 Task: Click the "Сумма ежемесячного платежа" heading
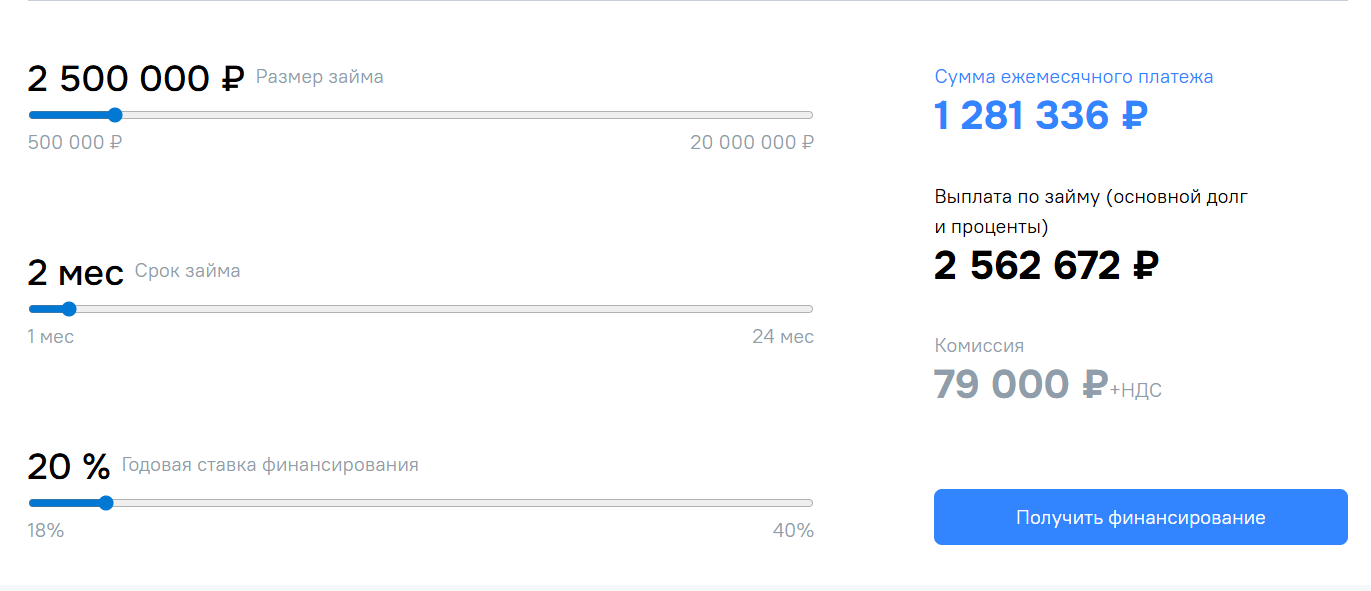pyautogui.click(x=1073, y=77)
